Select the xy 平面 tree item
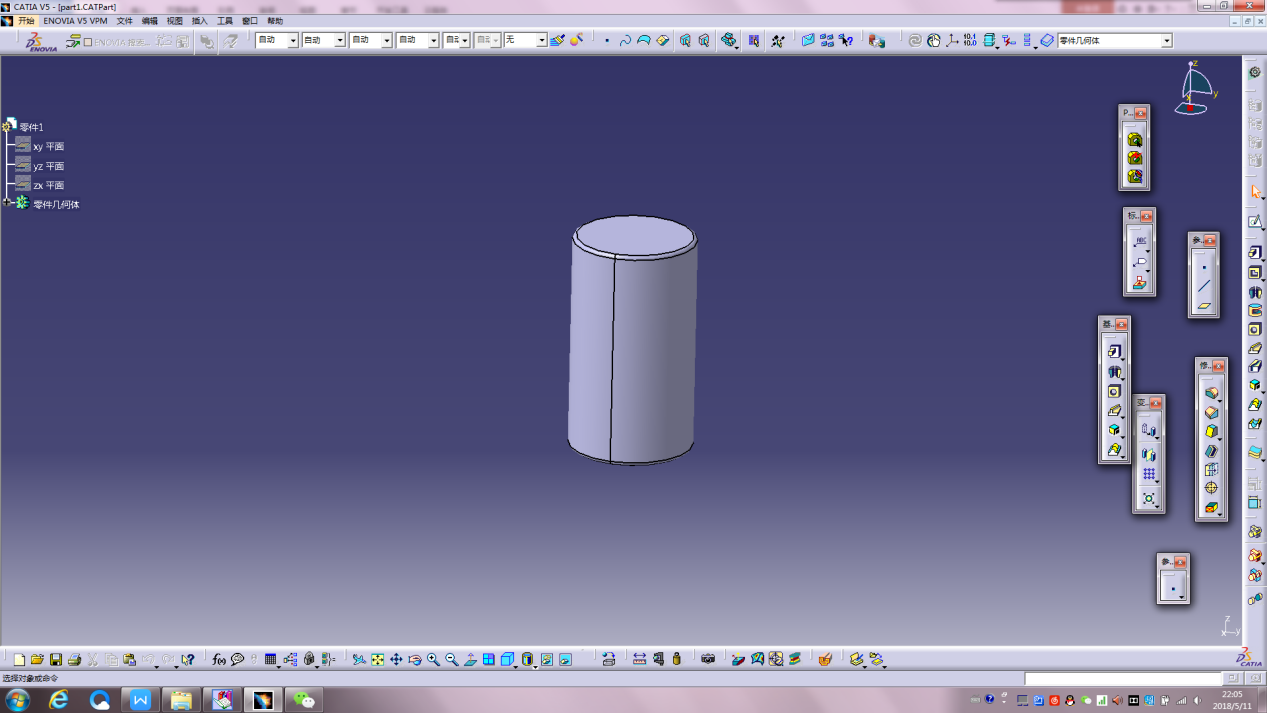Viewport: 1267px width, 713px height. point(48,147)
